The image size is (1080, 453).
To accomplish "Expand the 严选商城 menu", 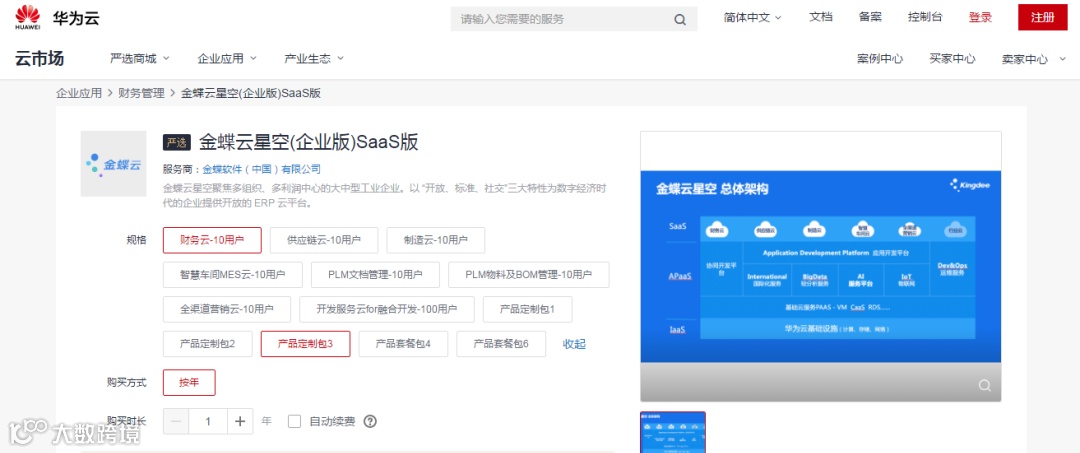I will pos(140,59).
